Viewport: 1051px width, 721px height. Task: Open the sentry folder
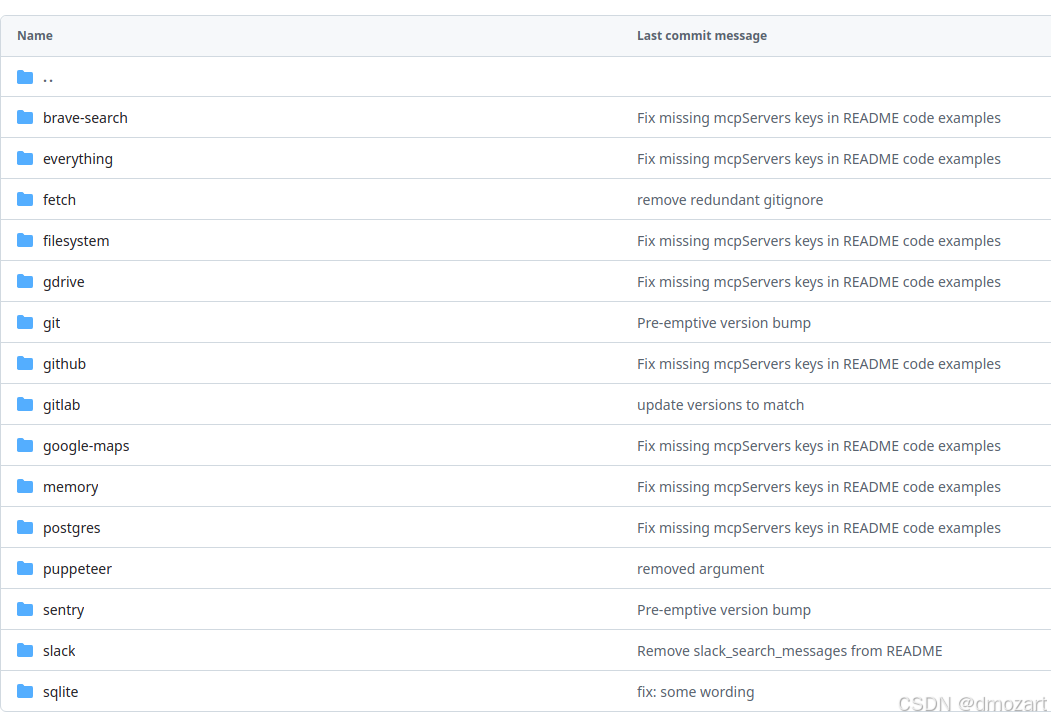point(64,610)
